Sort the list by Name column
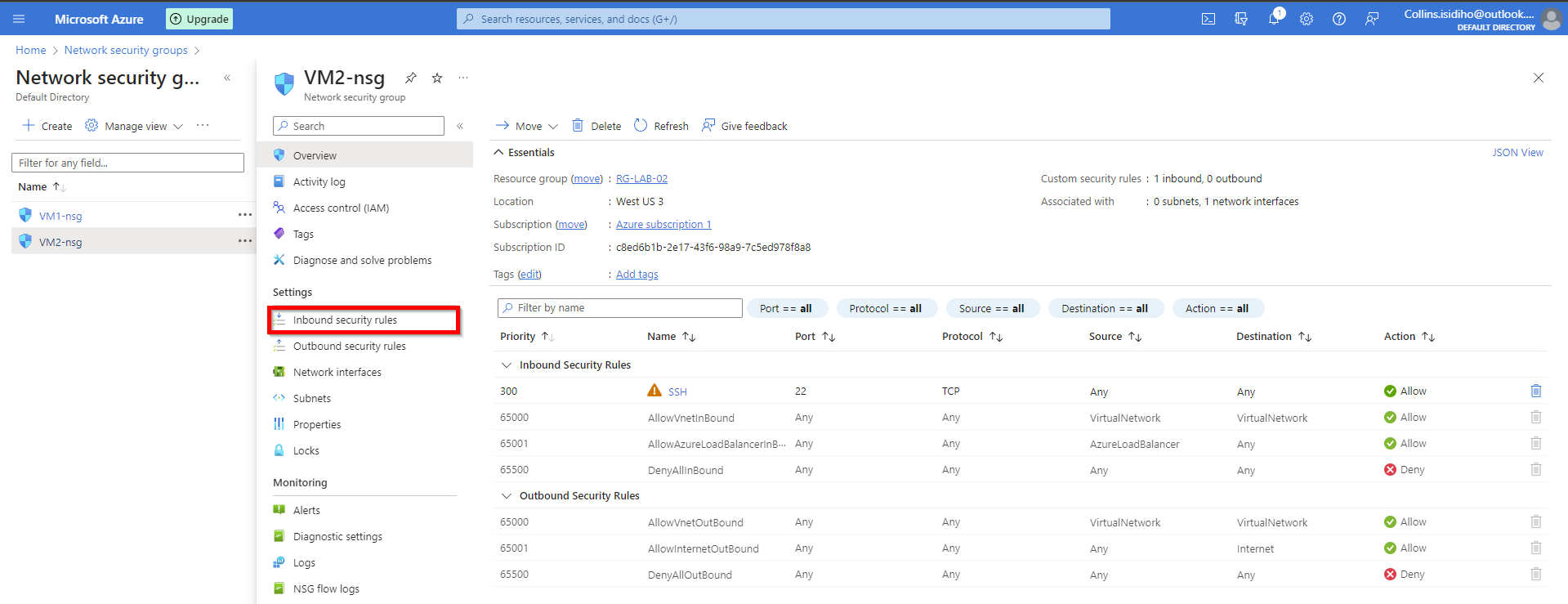The height and width of the screenshot is (604, 1568). click(x=42, y=186)
